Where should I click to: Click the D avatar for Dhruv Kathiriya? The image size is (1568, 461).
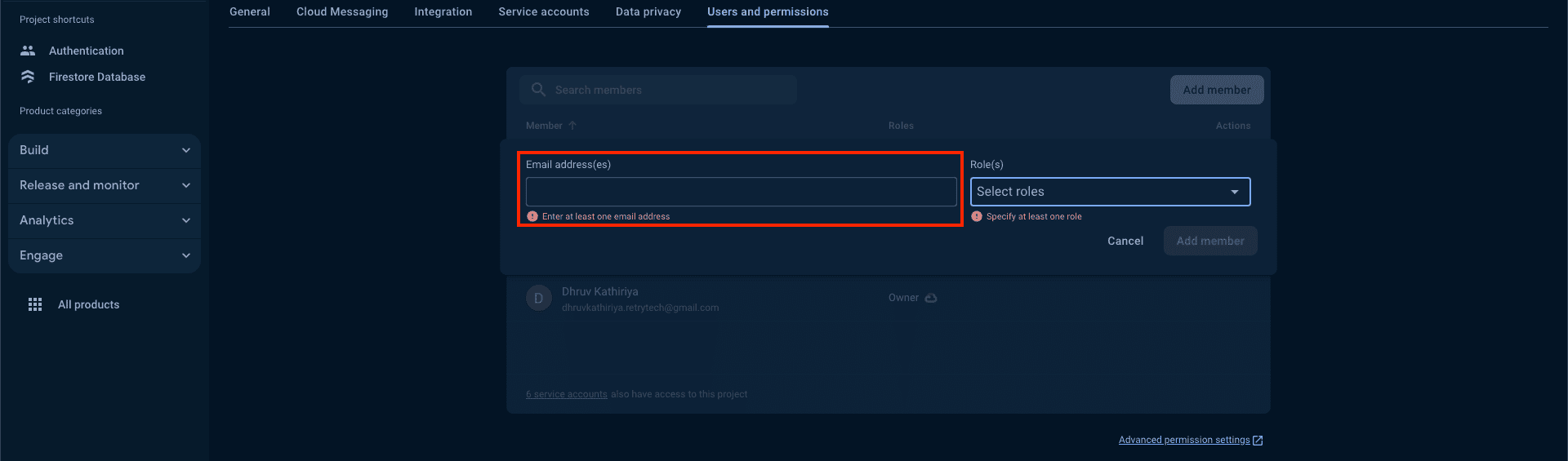tap(538, 299)
